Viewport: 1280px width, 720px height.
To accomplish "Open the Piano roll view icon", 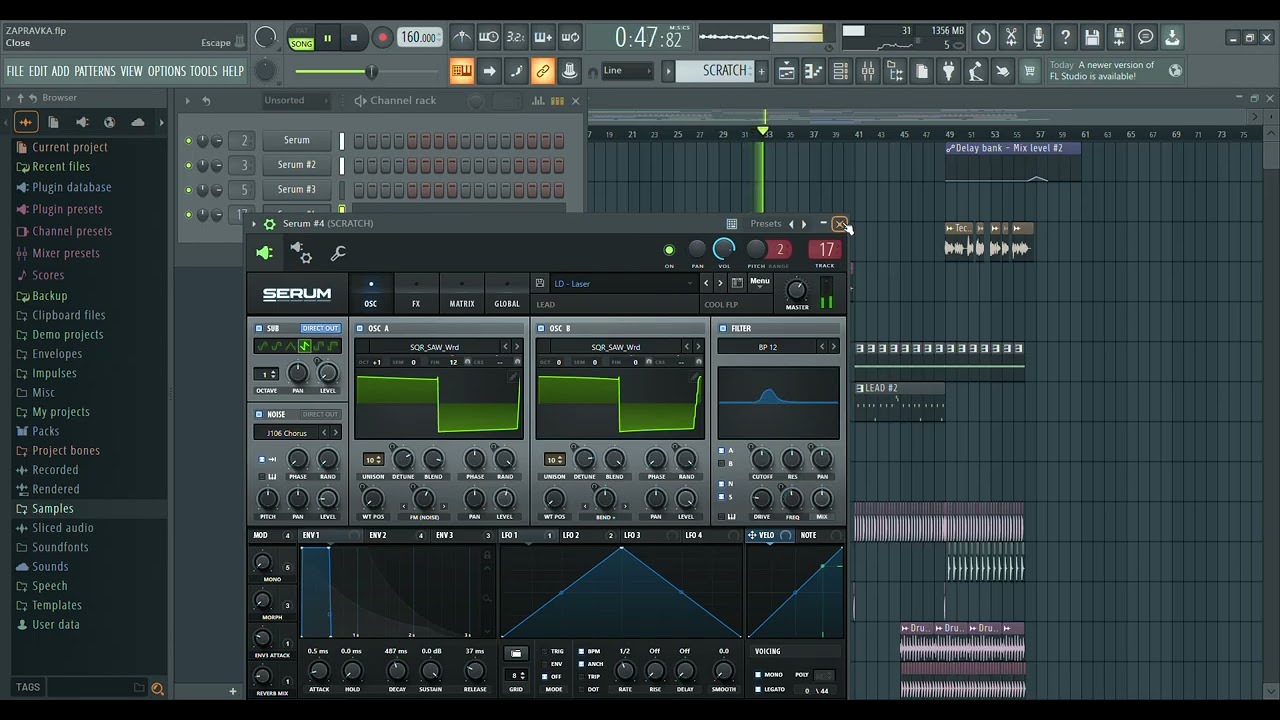I will coord(813,71).
